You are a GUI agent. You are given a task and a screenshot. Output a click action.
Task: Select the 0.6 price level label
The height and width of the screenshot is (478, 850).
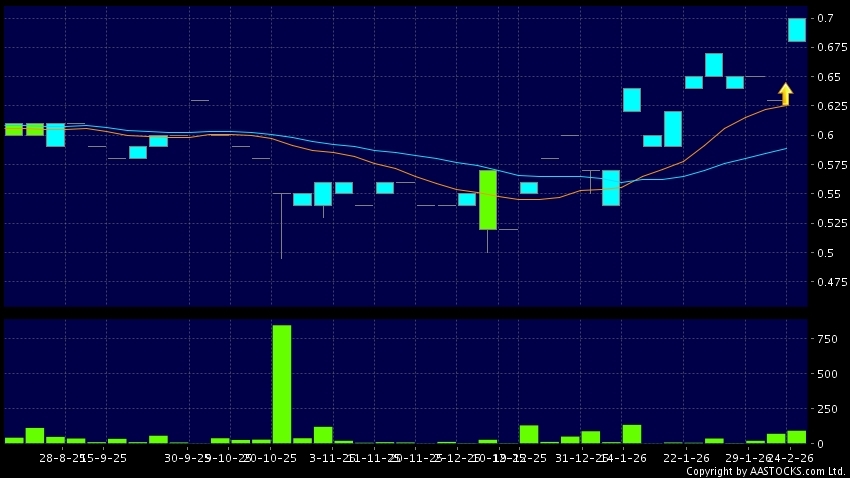tap(826, 136)
